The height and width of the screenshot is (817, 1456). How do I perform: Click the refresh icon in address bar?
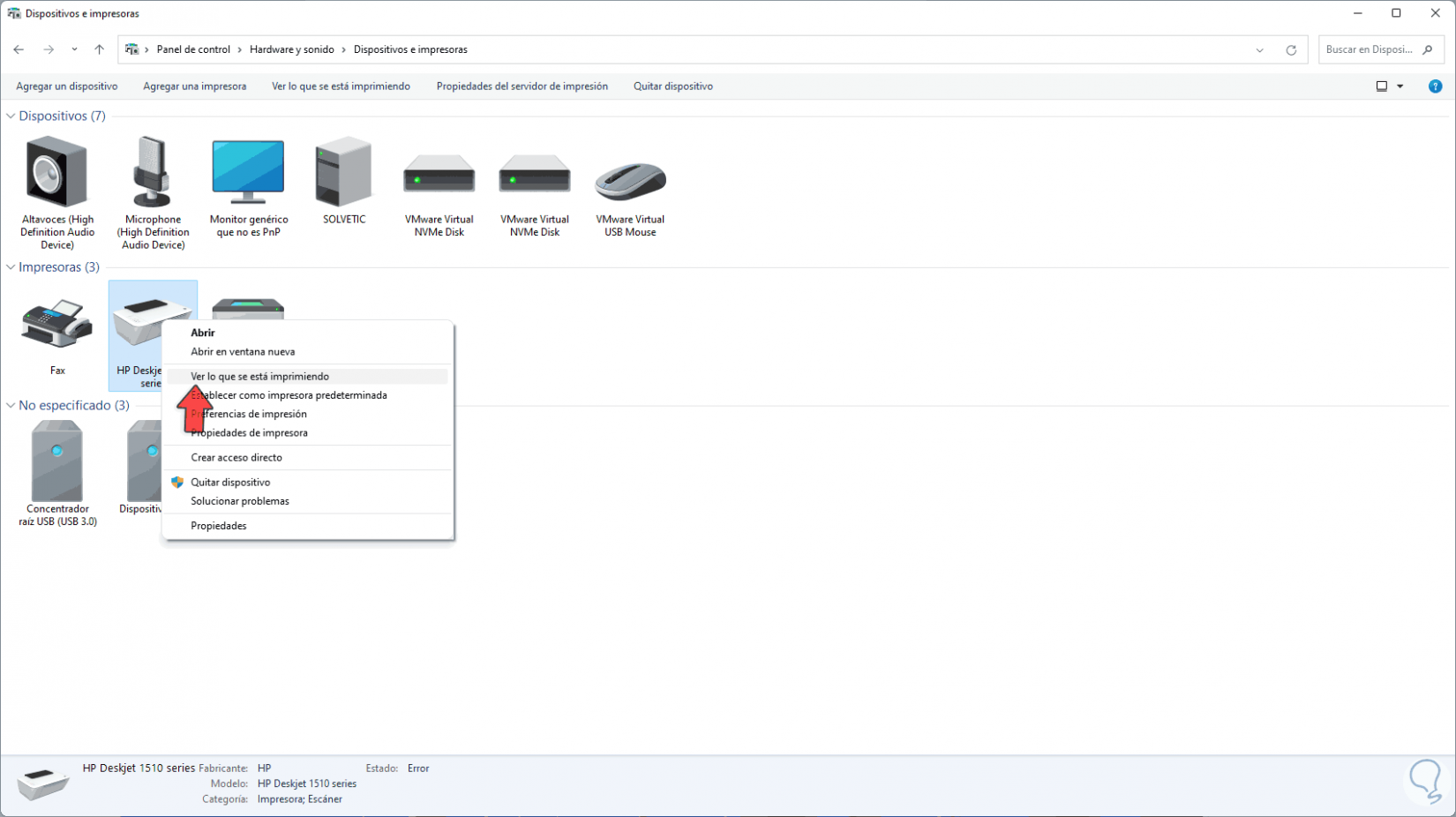click(1291, 50)
